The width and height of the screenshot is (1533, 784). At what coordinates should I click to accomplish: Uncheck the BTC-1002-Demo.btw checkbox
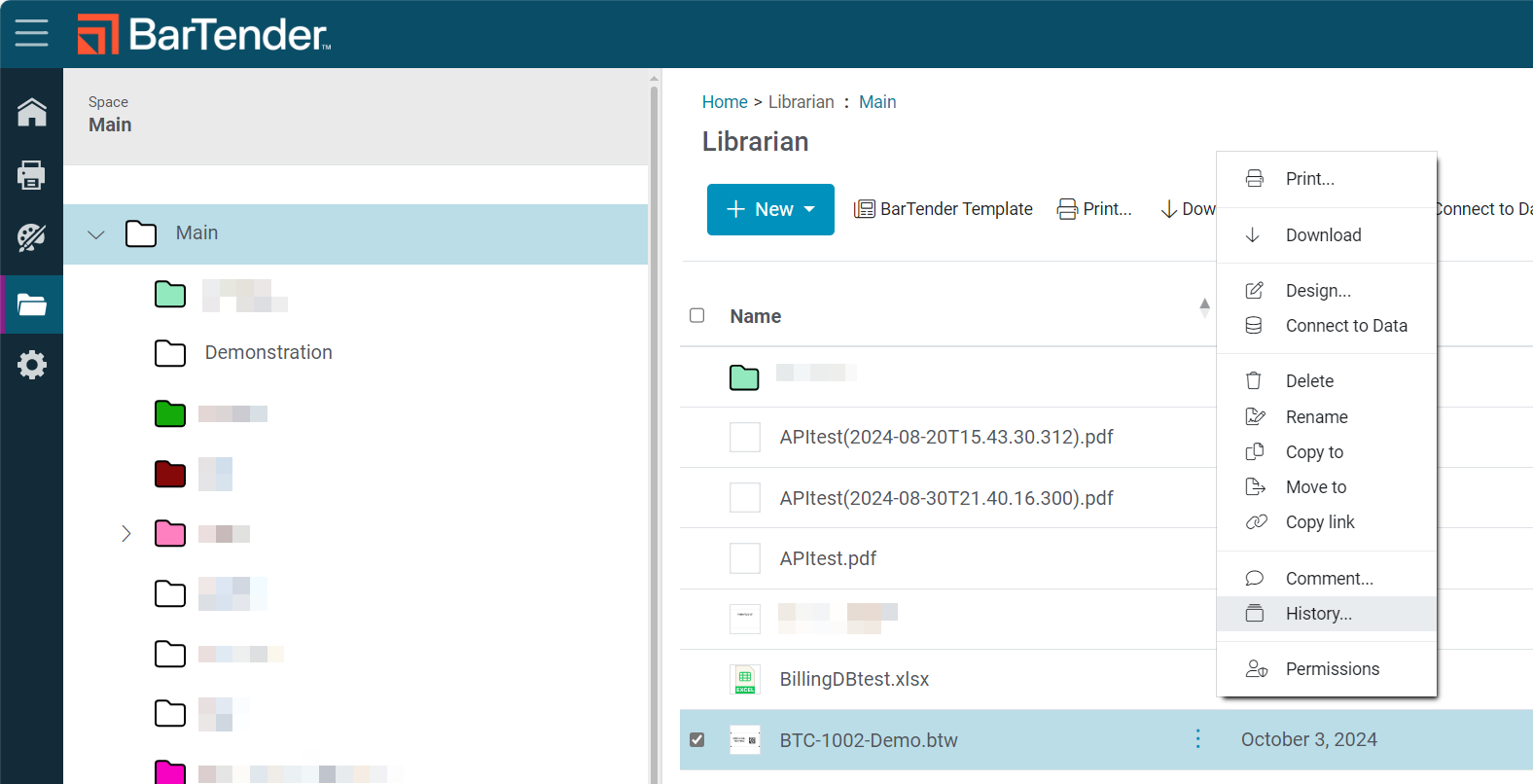[696, 739]
